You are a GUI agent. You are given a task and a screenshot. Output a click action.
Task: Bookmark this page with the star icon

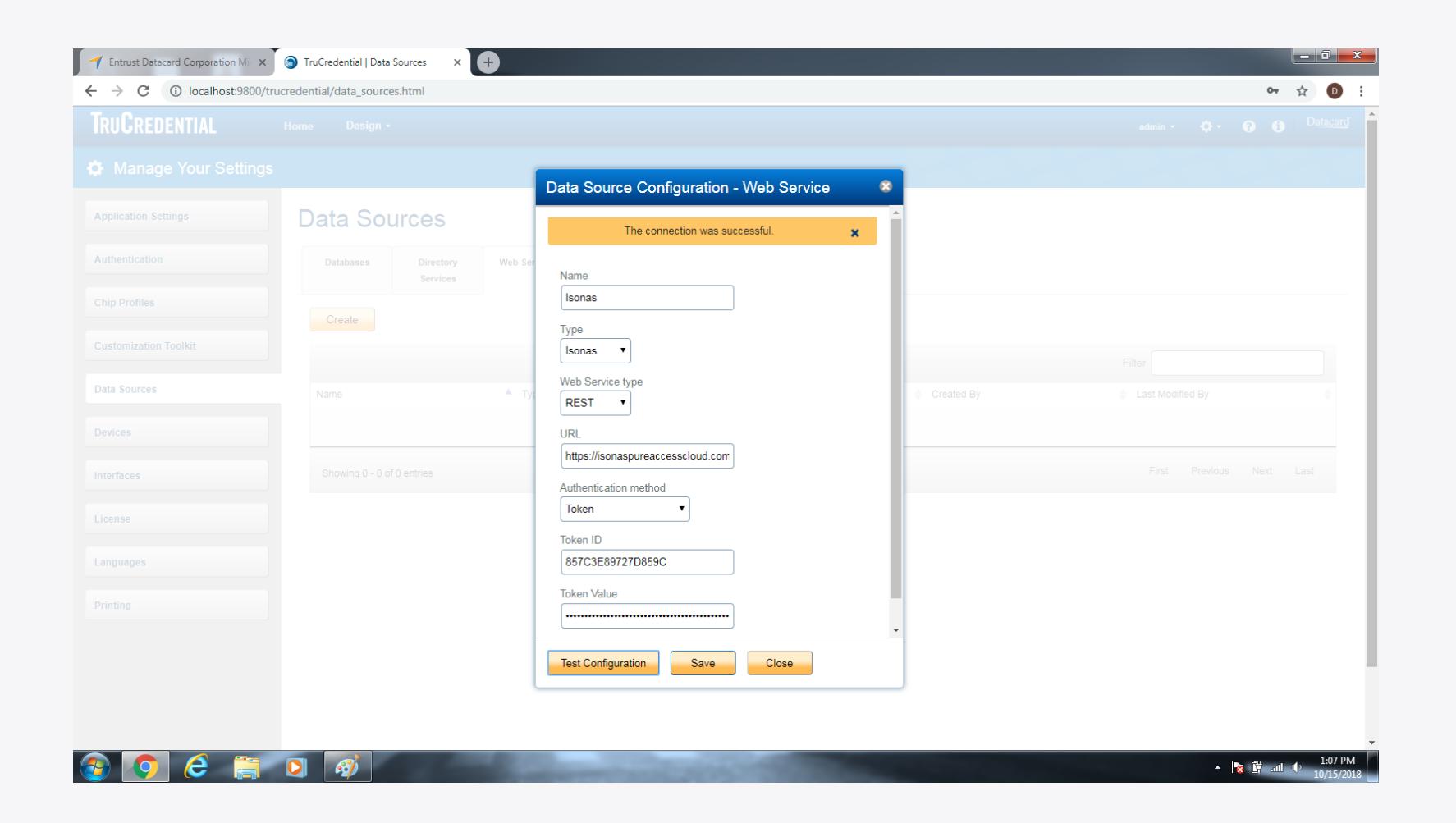[1302, 91]
